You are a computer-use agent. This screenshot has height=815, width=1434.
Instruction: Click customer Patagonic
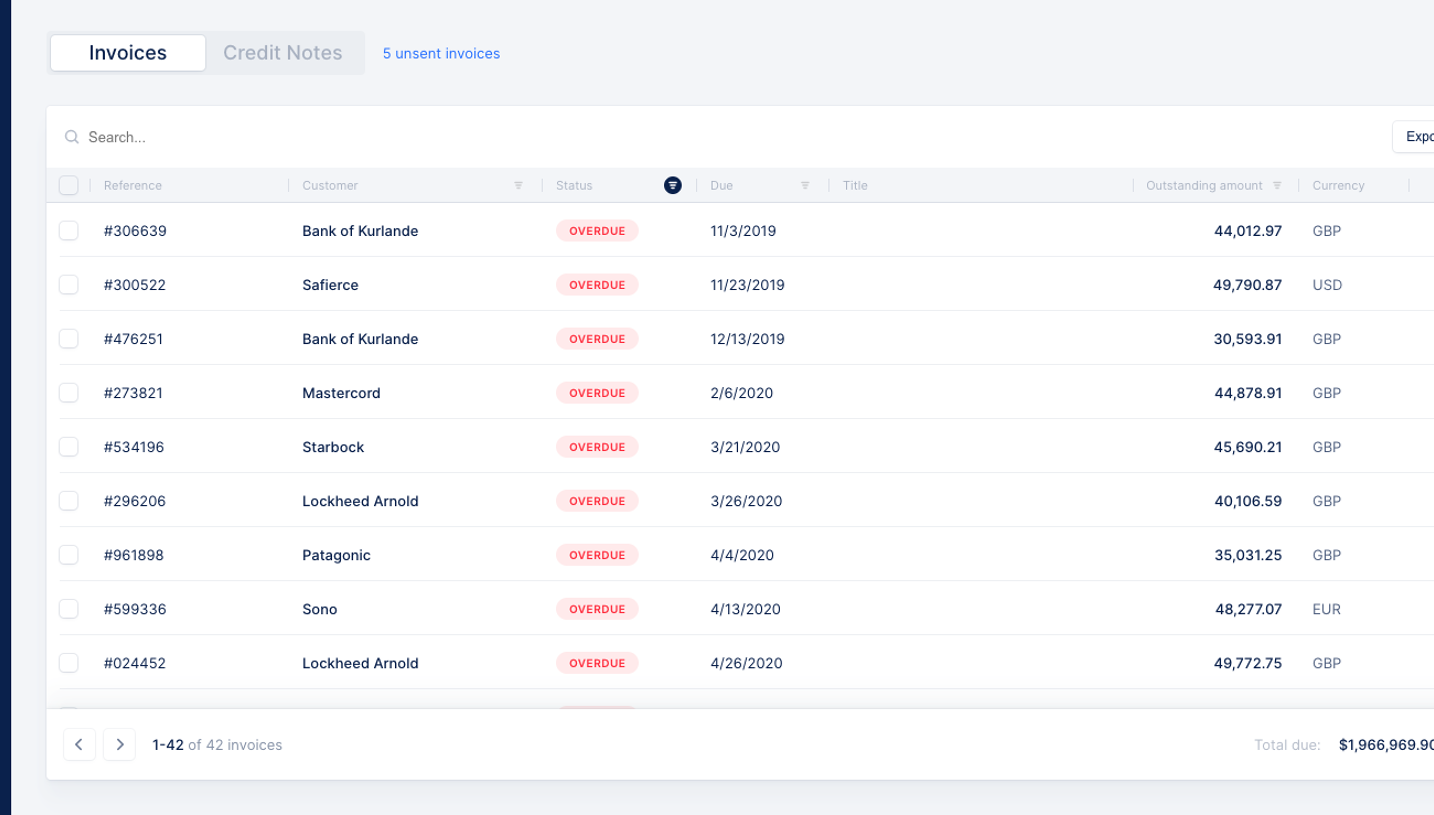point(336,555)
